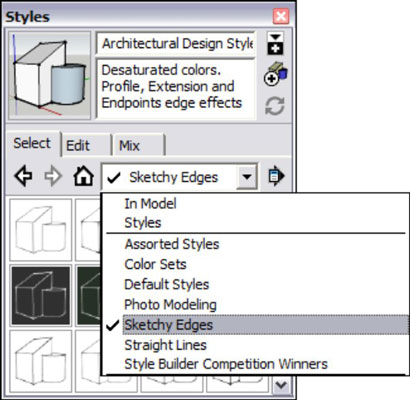Select Default Styles collection
This screenshot has height=400, width=410.
click(x=167, y=284)
